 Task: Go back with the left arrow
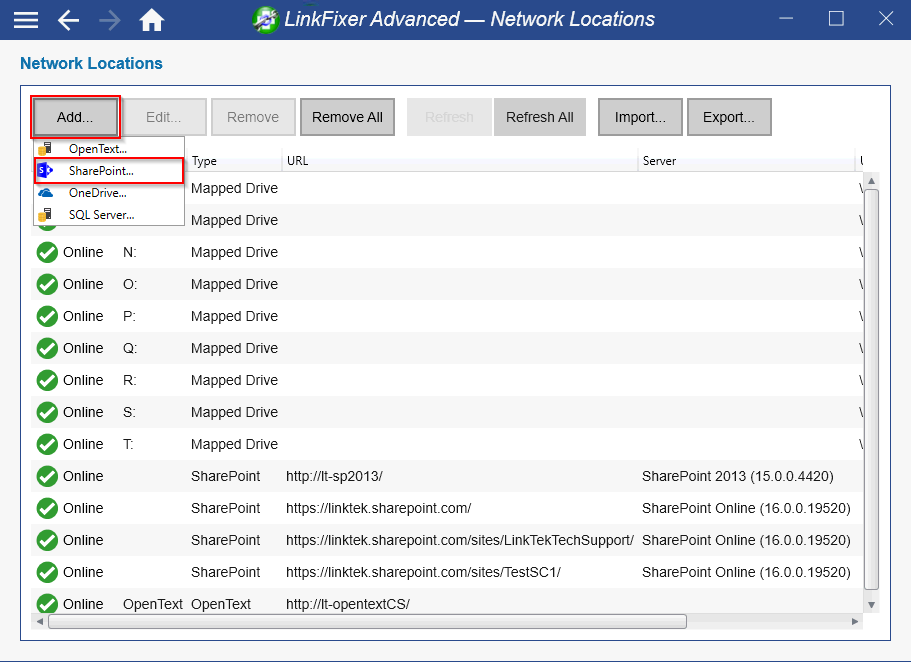point(68,20)
